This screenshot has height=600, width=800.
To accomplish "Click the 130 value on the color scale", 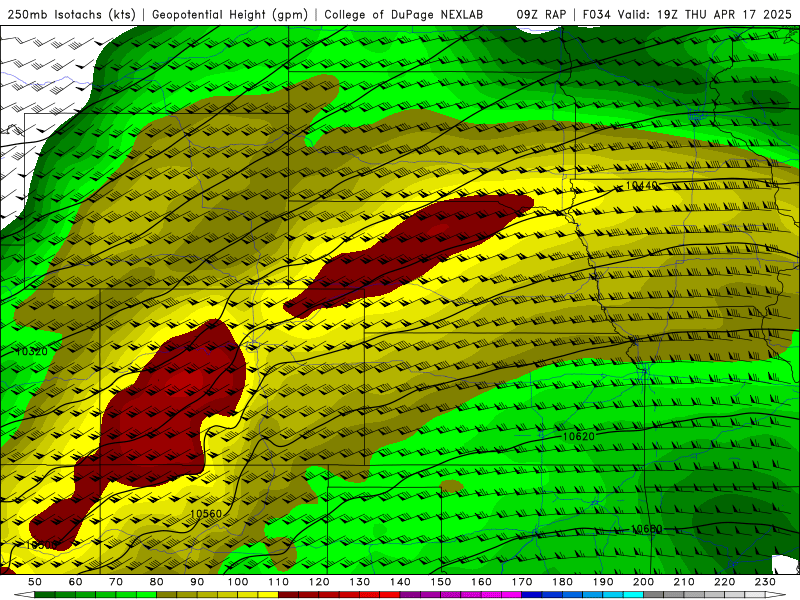I will pos(360,582).
